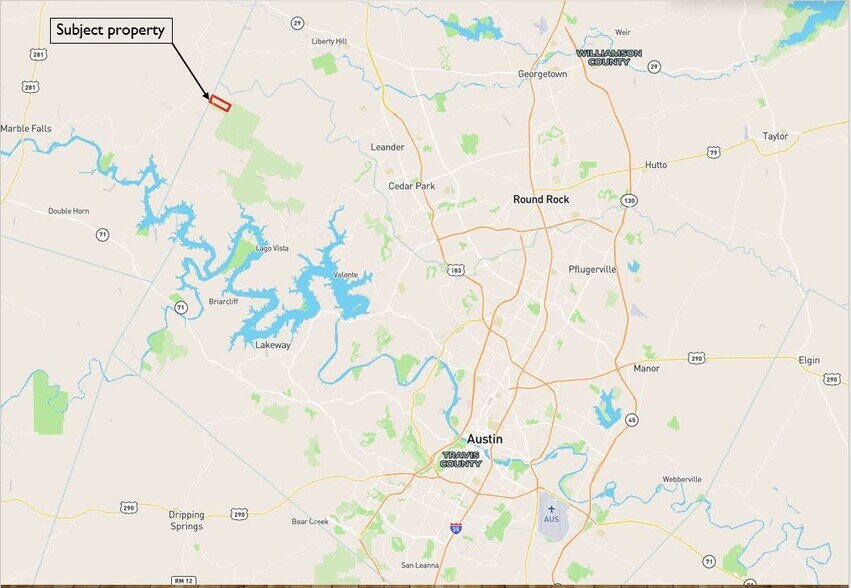Viewport: 851px width, 588px height.
Task: Click the Interstate 35 shield
Action: tap(456, 528)
